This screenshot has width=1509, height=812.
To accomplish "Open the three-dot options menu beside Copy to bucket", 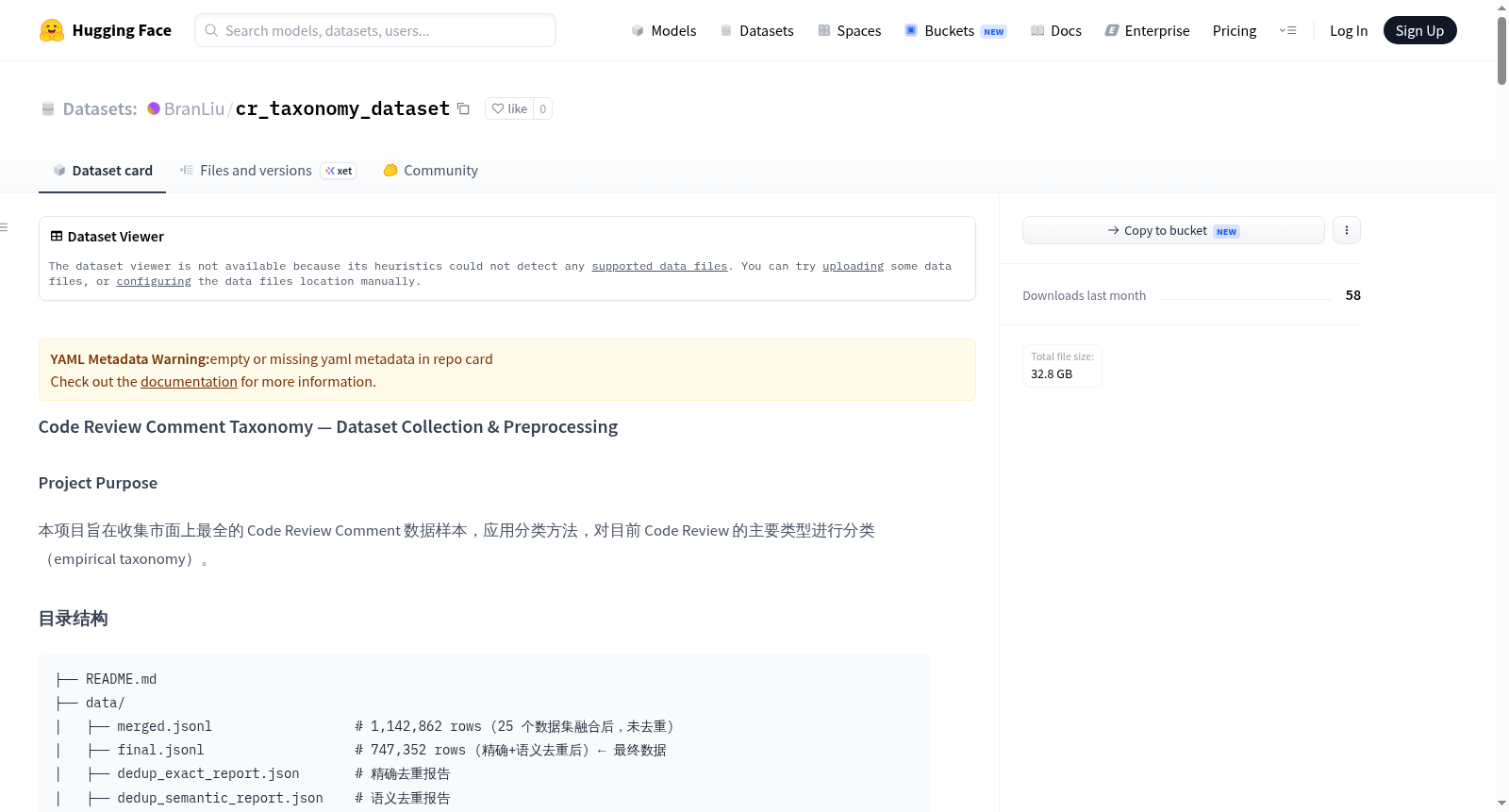I will (1347, 230).
